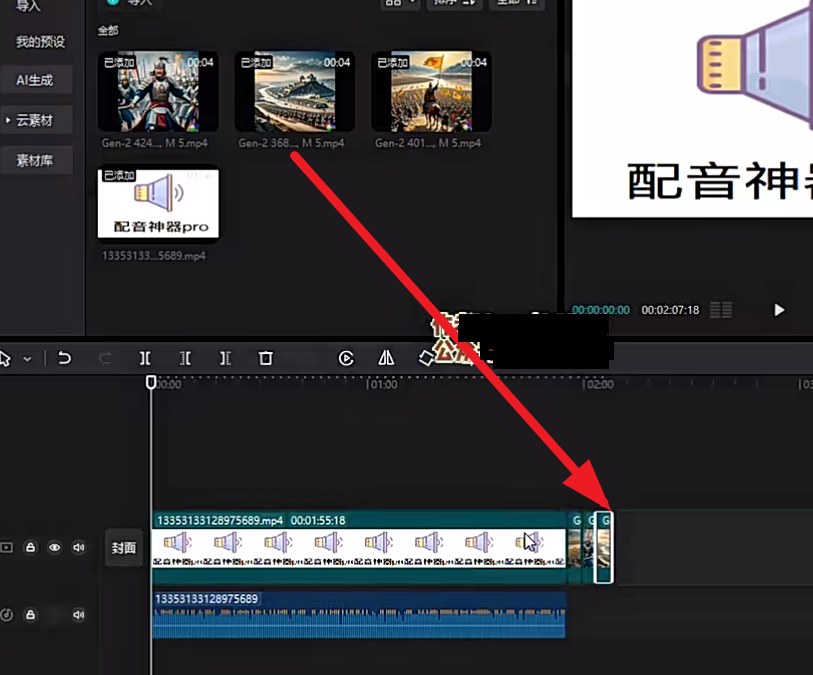Select the Gen-2 368 fortress landscape thumbnail
This screenshot has width=813, height=675.
pyautogui.click(x=295, y=91)
